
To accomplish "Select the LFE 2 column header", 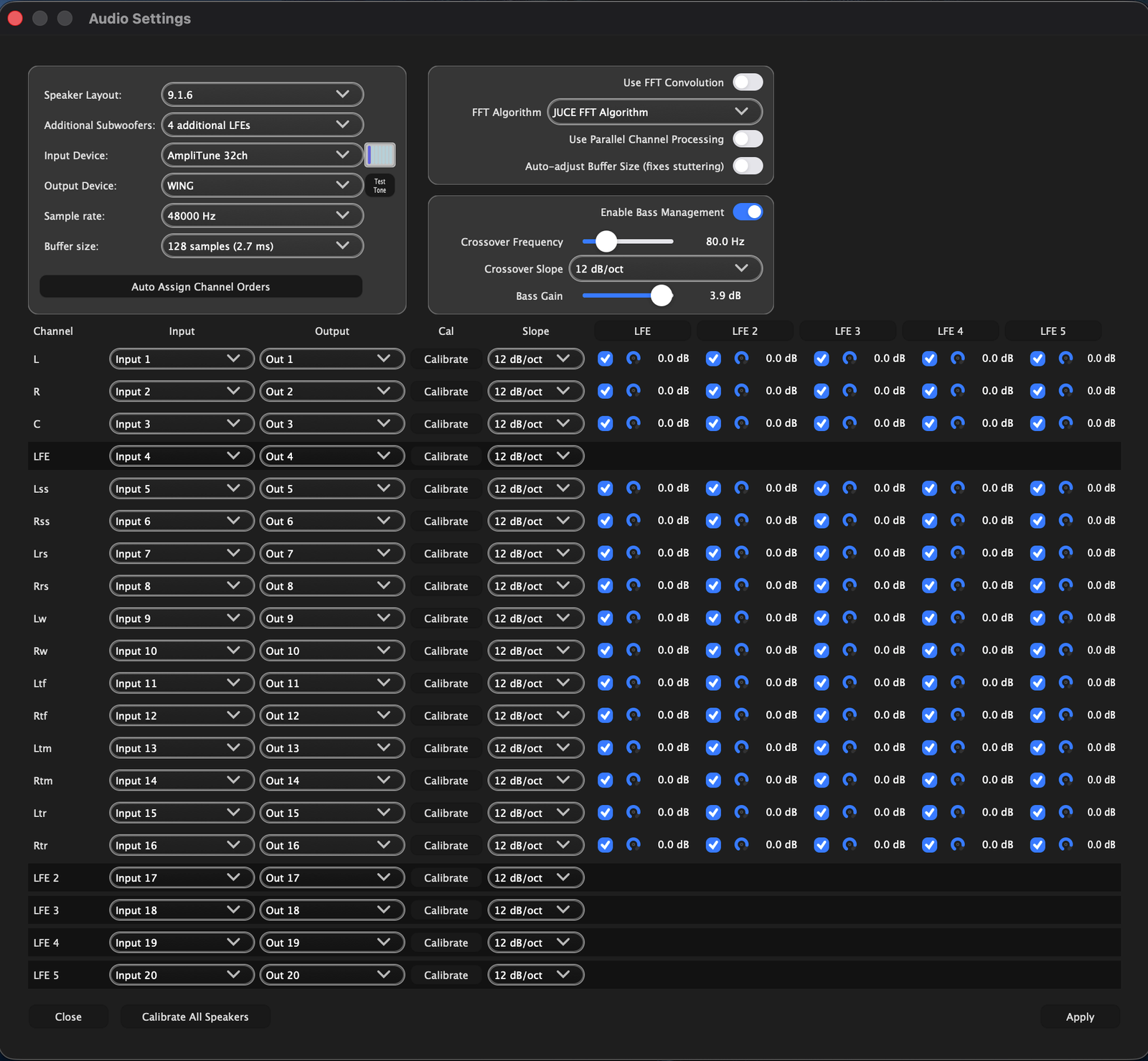I will click(744, 331).
